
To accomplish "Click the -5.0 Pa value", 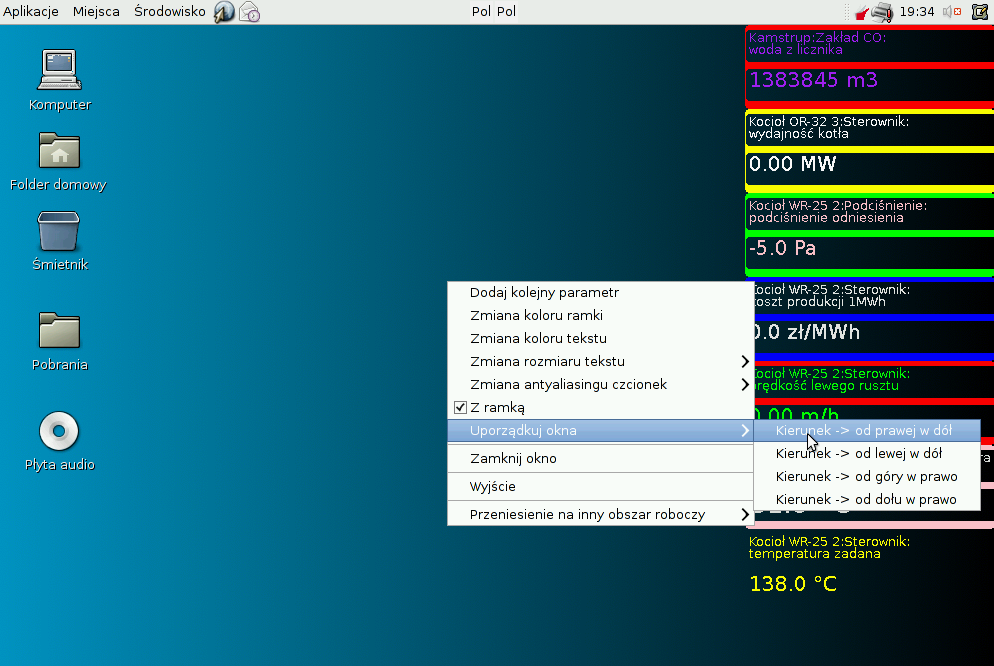I will 782,248.
